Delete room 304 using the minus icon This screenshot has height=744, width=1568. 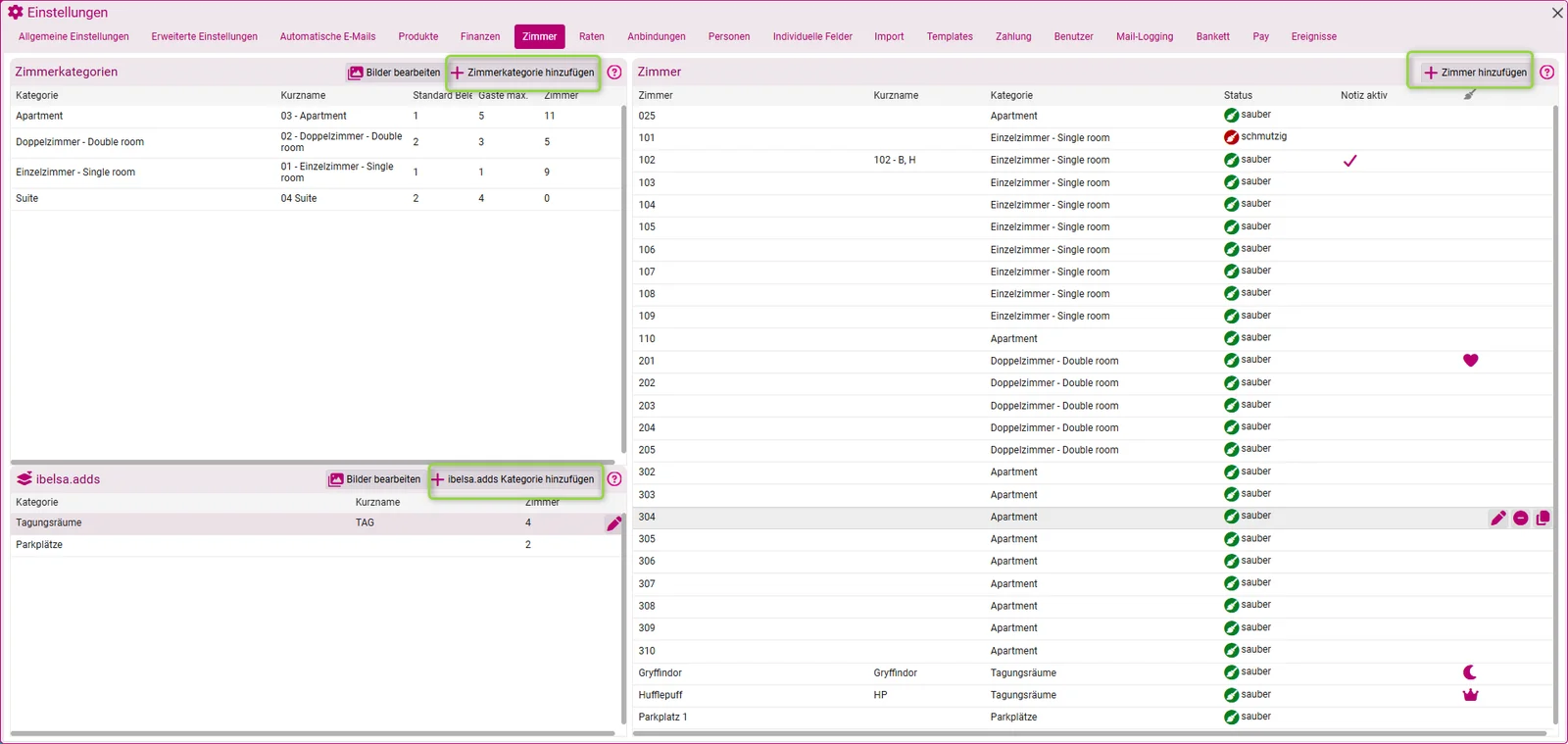(1521, 518)
